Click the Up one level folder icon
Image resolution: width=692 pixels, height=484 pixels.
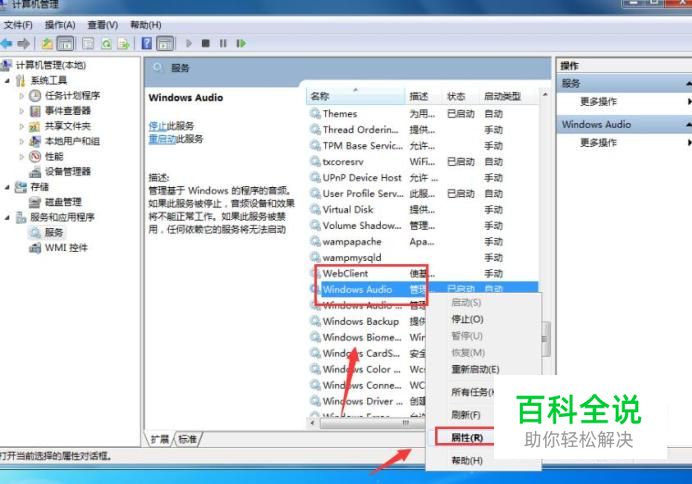click(47, 43)
